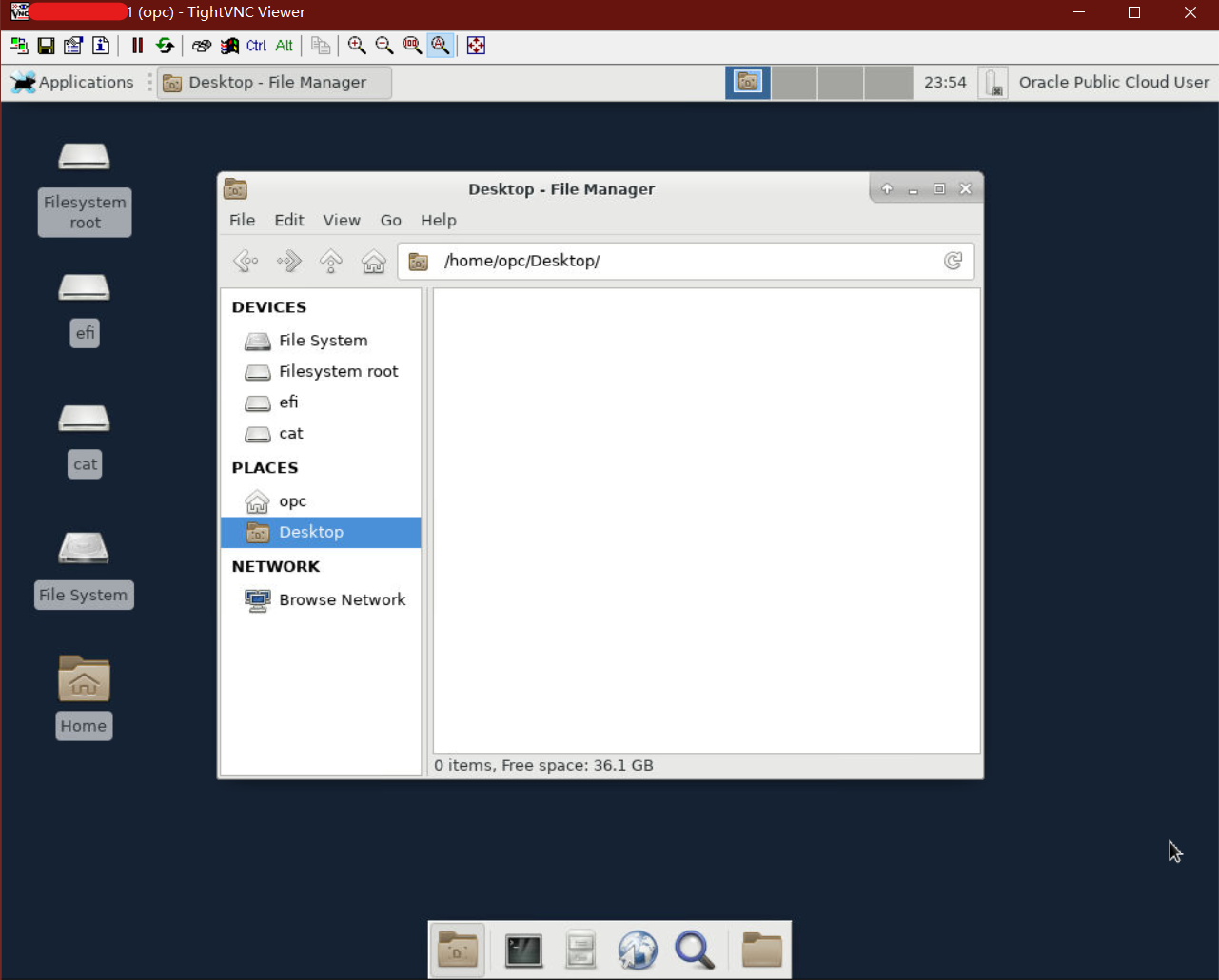Open the View menu in File Manager
This screenshot has width=1219, height=980.
[x=342, y=220]
